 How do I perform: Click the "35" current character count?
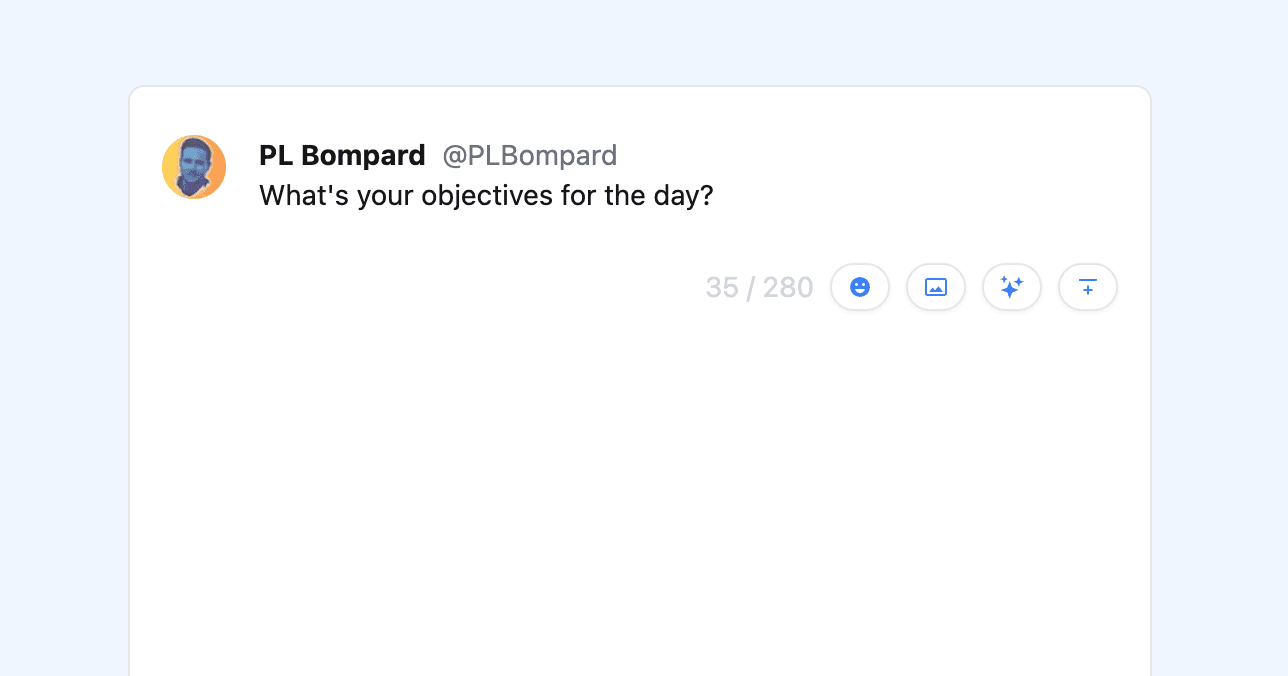point(722,288)
